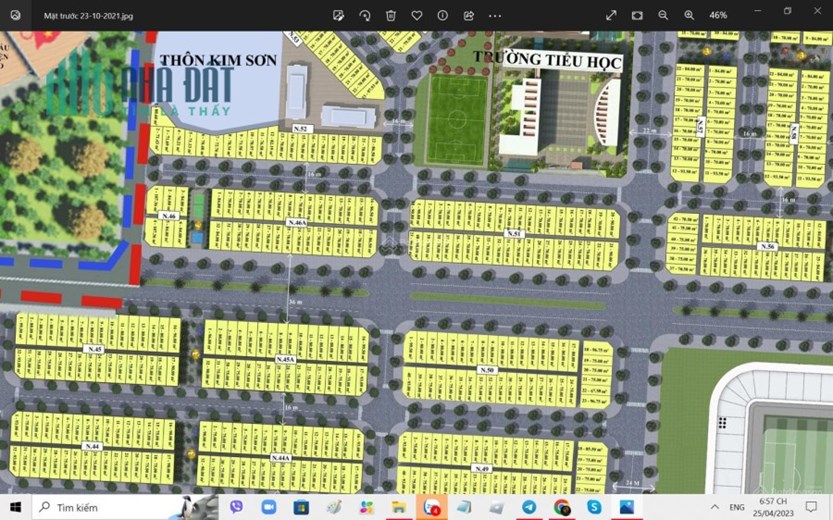Zoom in on the photo
The image size is (833, 520).
(689, 15)
